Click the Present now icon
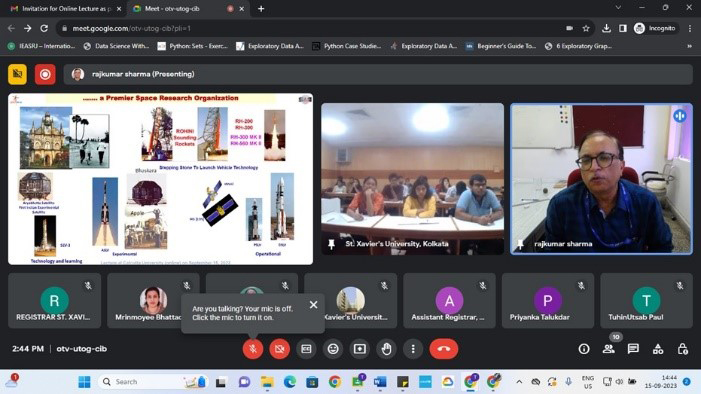This screenshot has width=701, height=394. click(360, 349)
